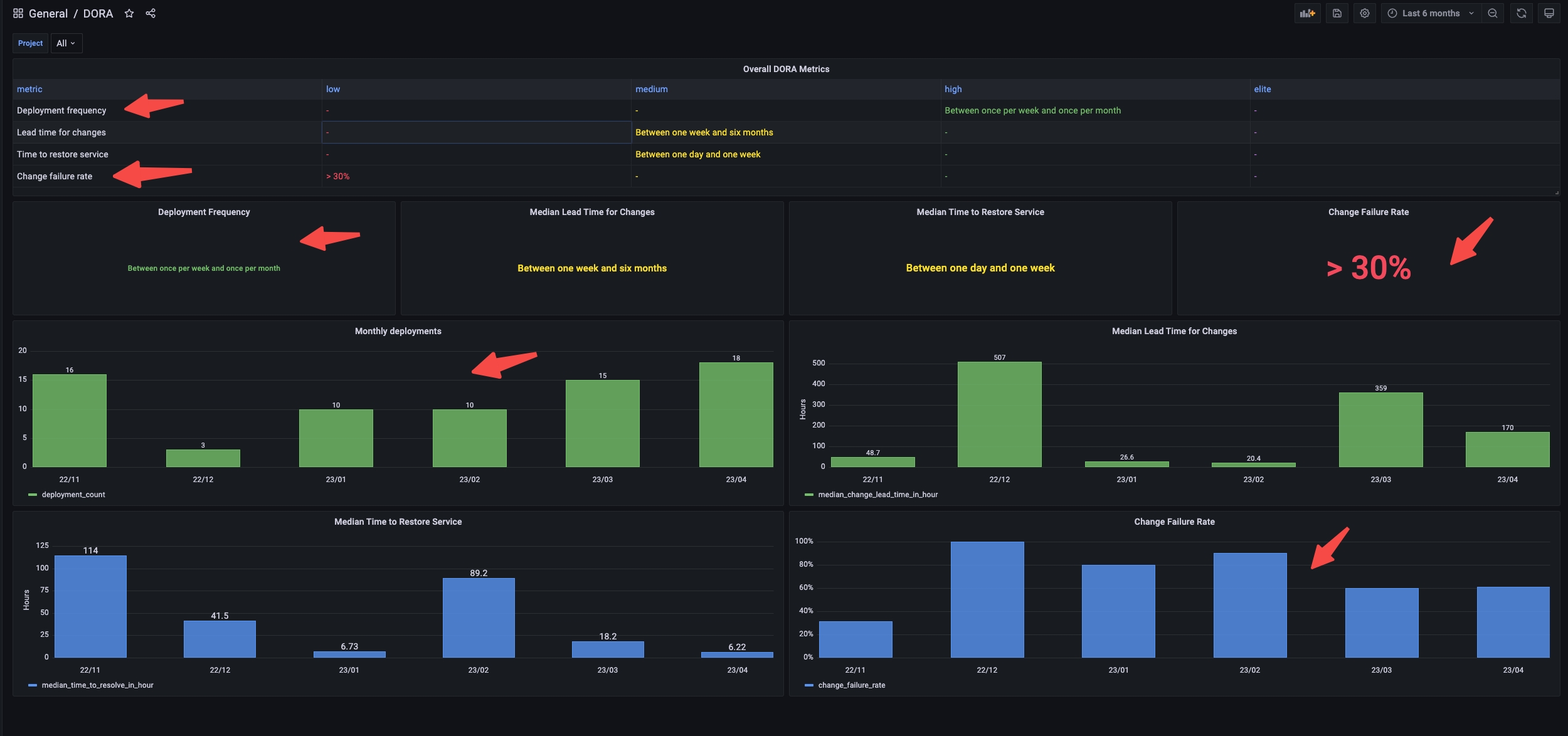Cycle view mode with monitor icon
The image size is (1568, 736).
(x=1549, y=13)
